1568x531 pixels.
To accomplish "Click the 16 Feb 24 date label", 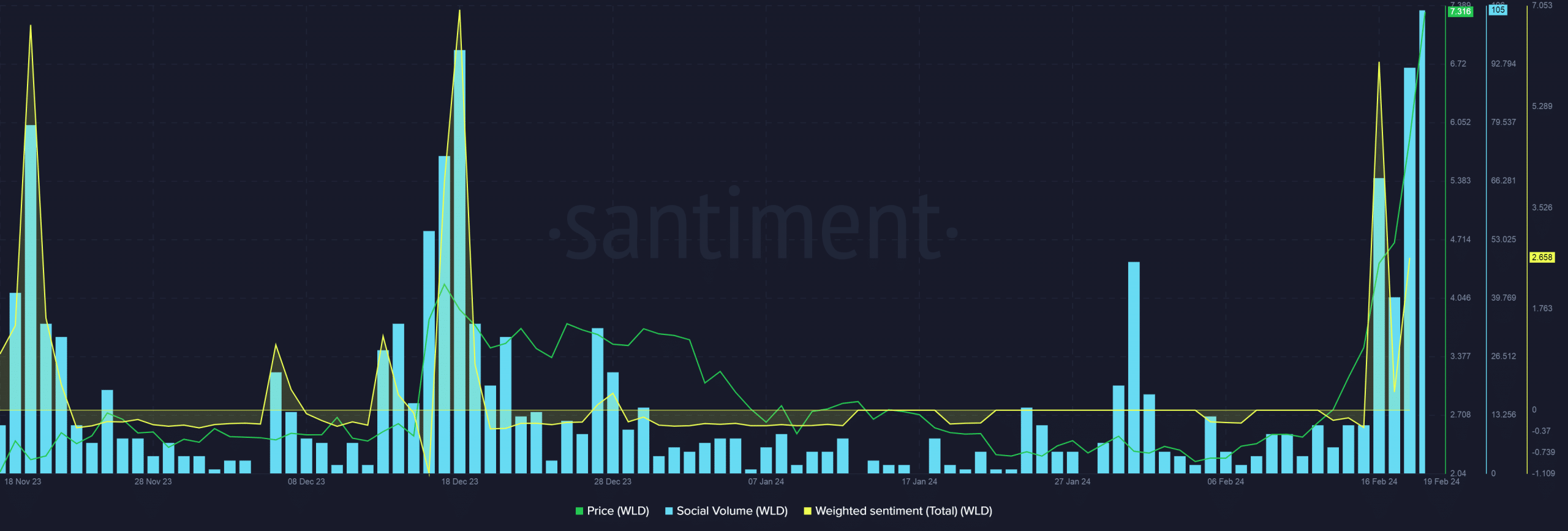I will pos(1379,481).
